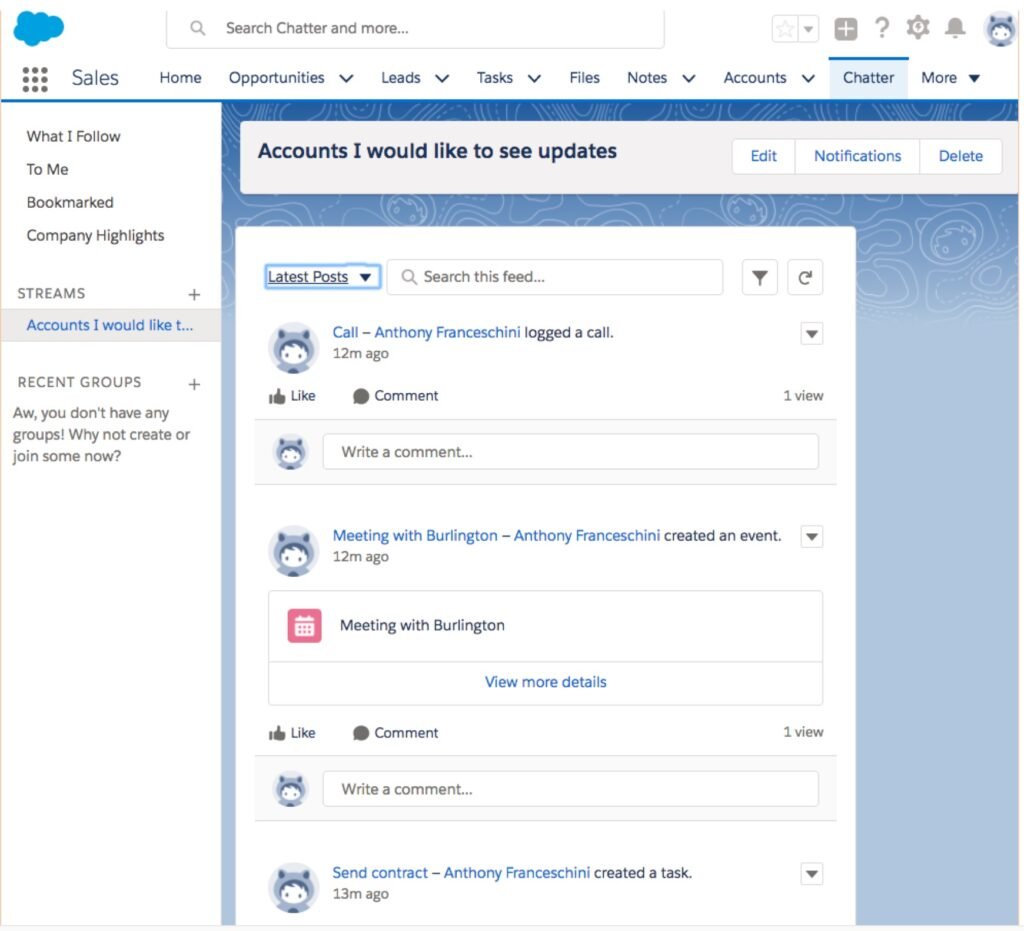Click View more details link
Viewport: 1024px width, 931px height.
click(545, 682)
